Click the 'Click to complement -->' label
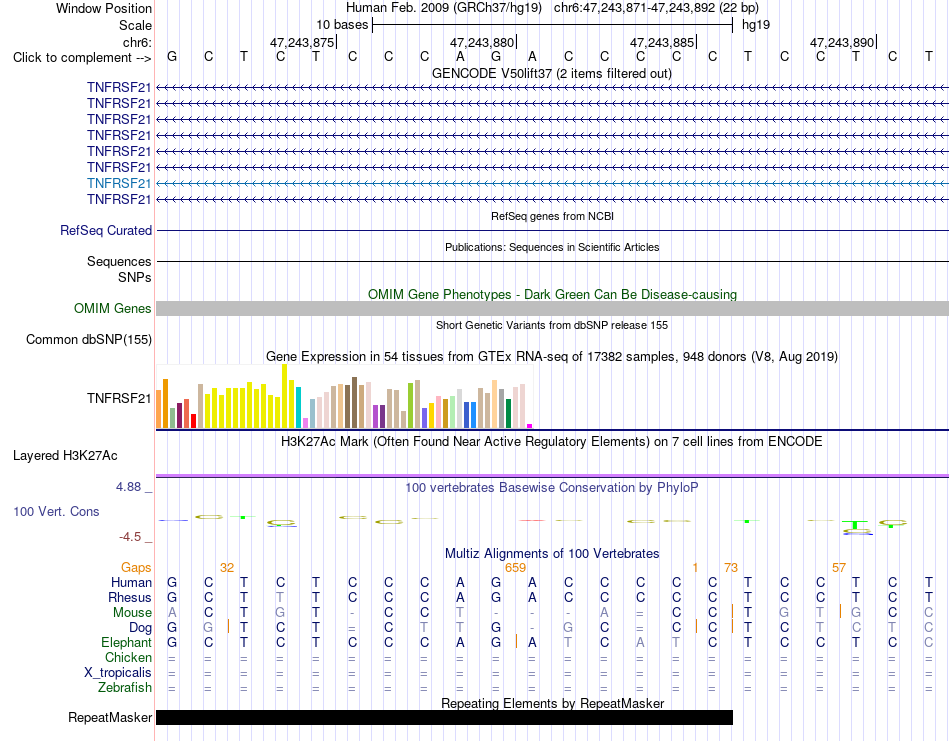Image resolution: width=950 pixels, height=741 pixels. tap(82, 58)
